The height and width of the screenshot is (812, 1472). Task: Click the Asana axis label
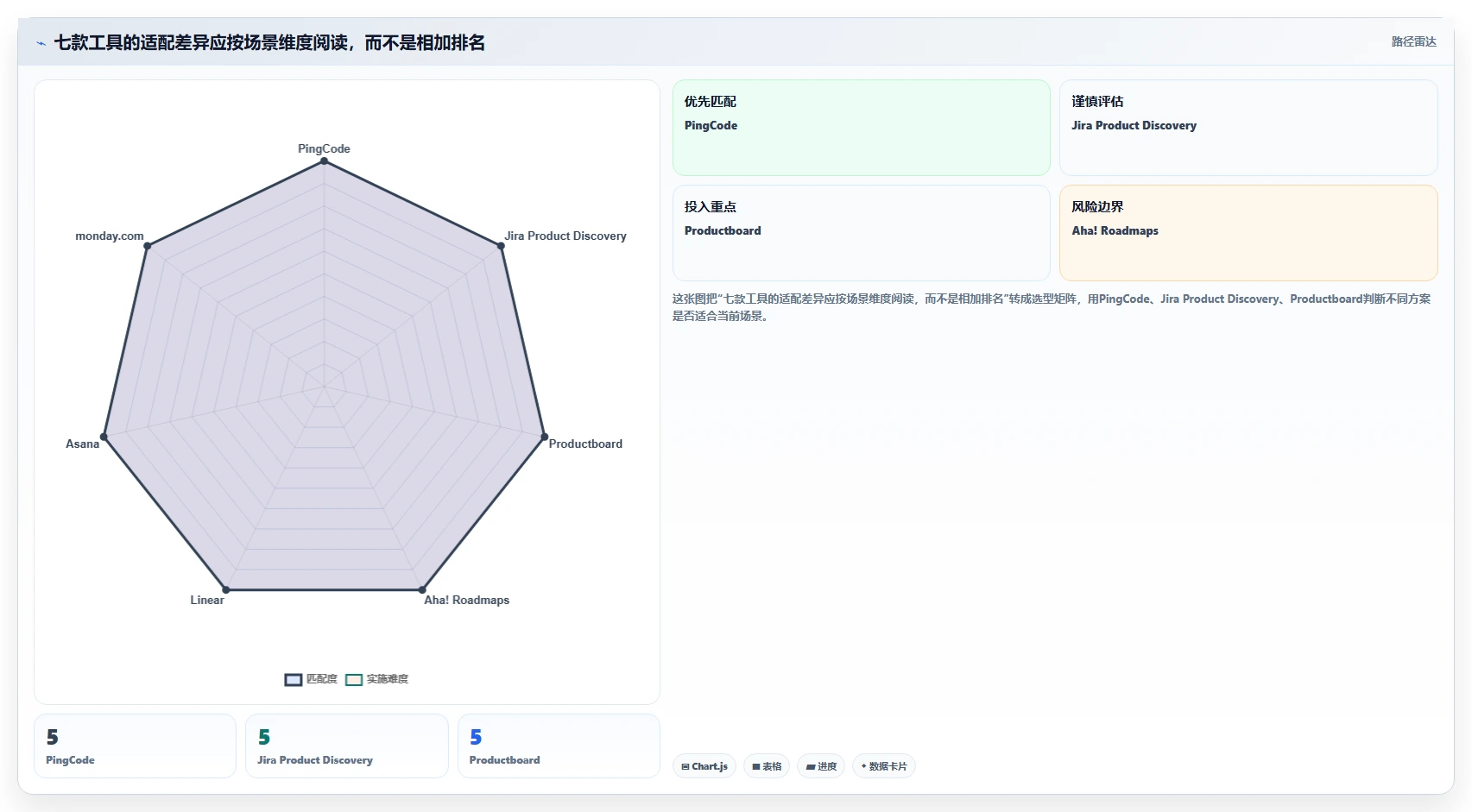(x=83, y=444)
